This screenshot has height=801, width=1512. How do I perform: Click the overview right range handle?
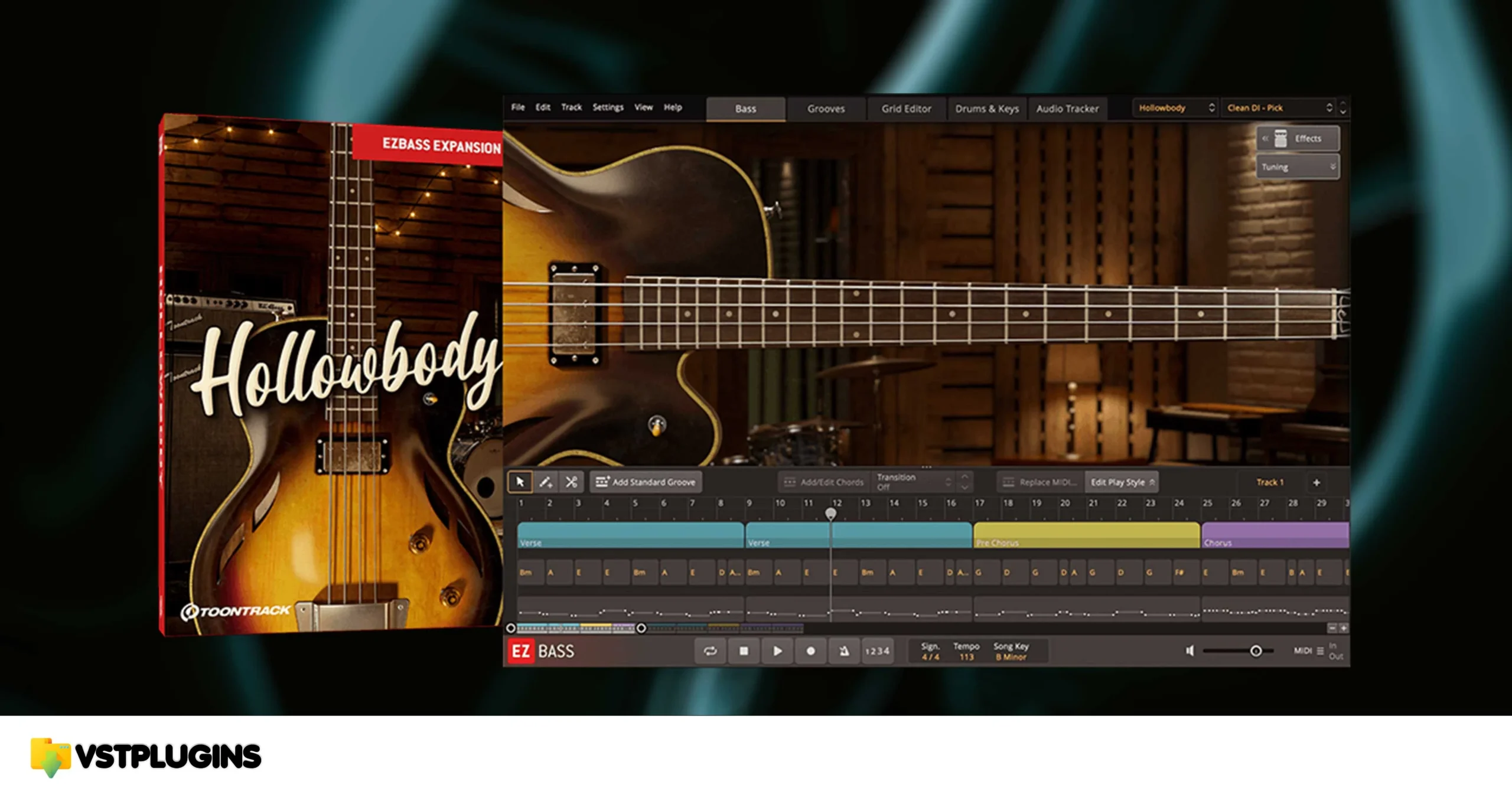coord(641,628)
